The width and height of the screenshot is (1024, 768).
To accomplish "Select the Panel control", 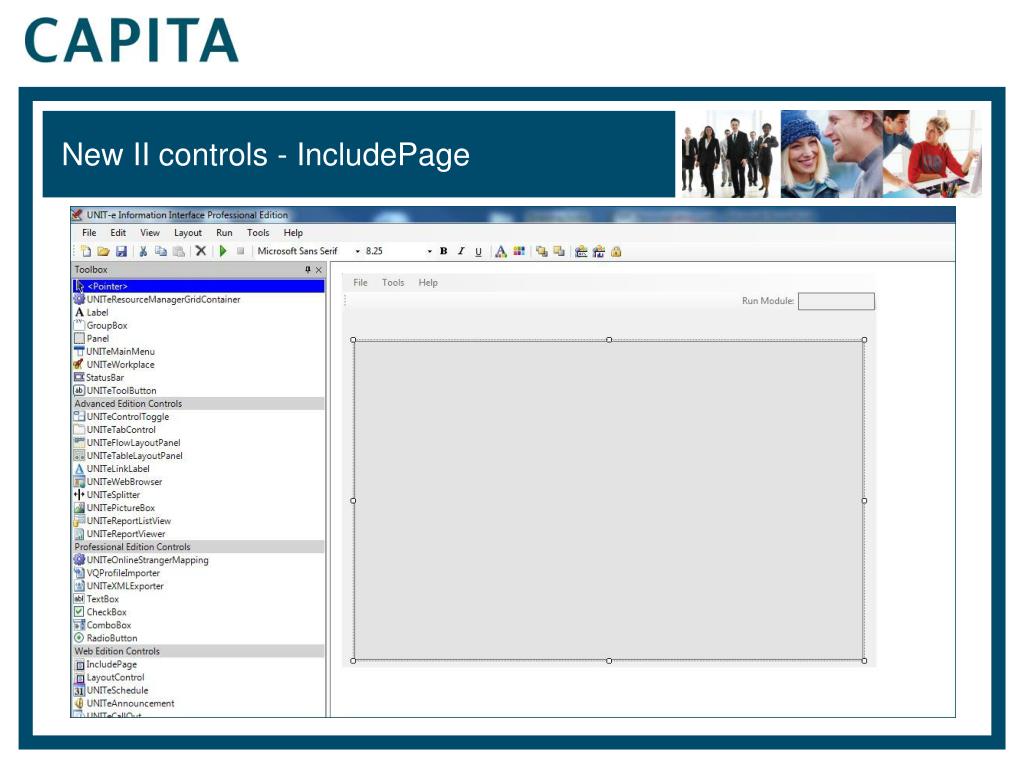I will click(199, 338).
